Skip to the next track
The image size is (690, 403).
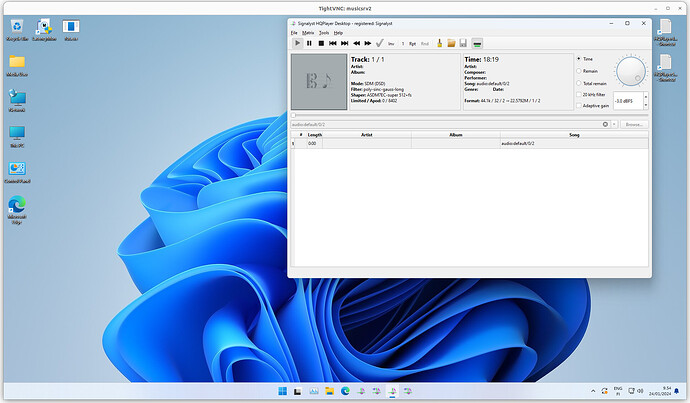tap(345, 43)
